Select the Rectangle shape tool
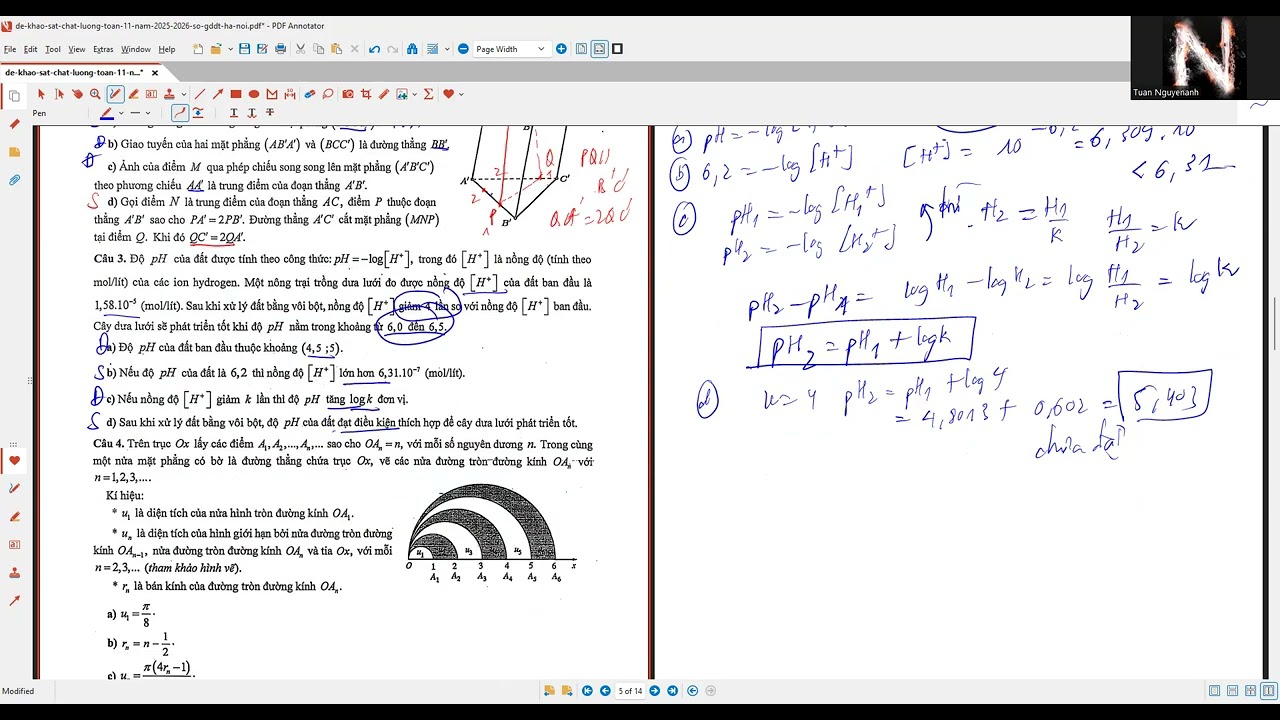 tap(236, 94)
